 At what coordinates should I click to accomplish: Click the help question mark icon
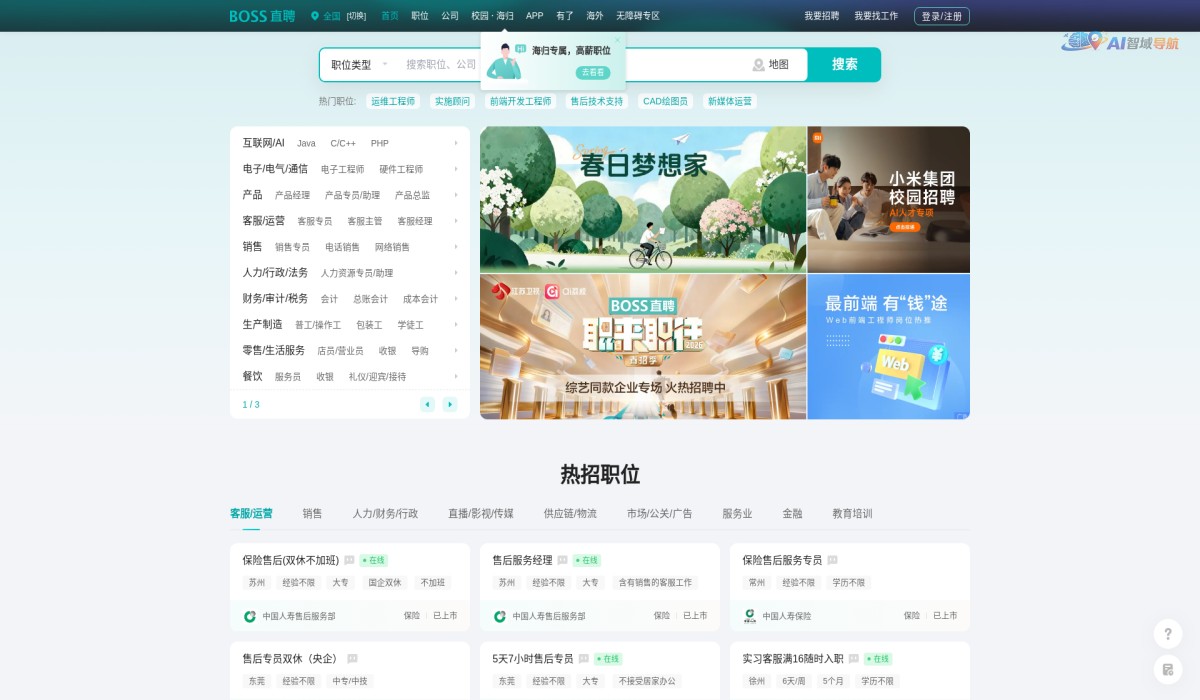(1168, 634)
